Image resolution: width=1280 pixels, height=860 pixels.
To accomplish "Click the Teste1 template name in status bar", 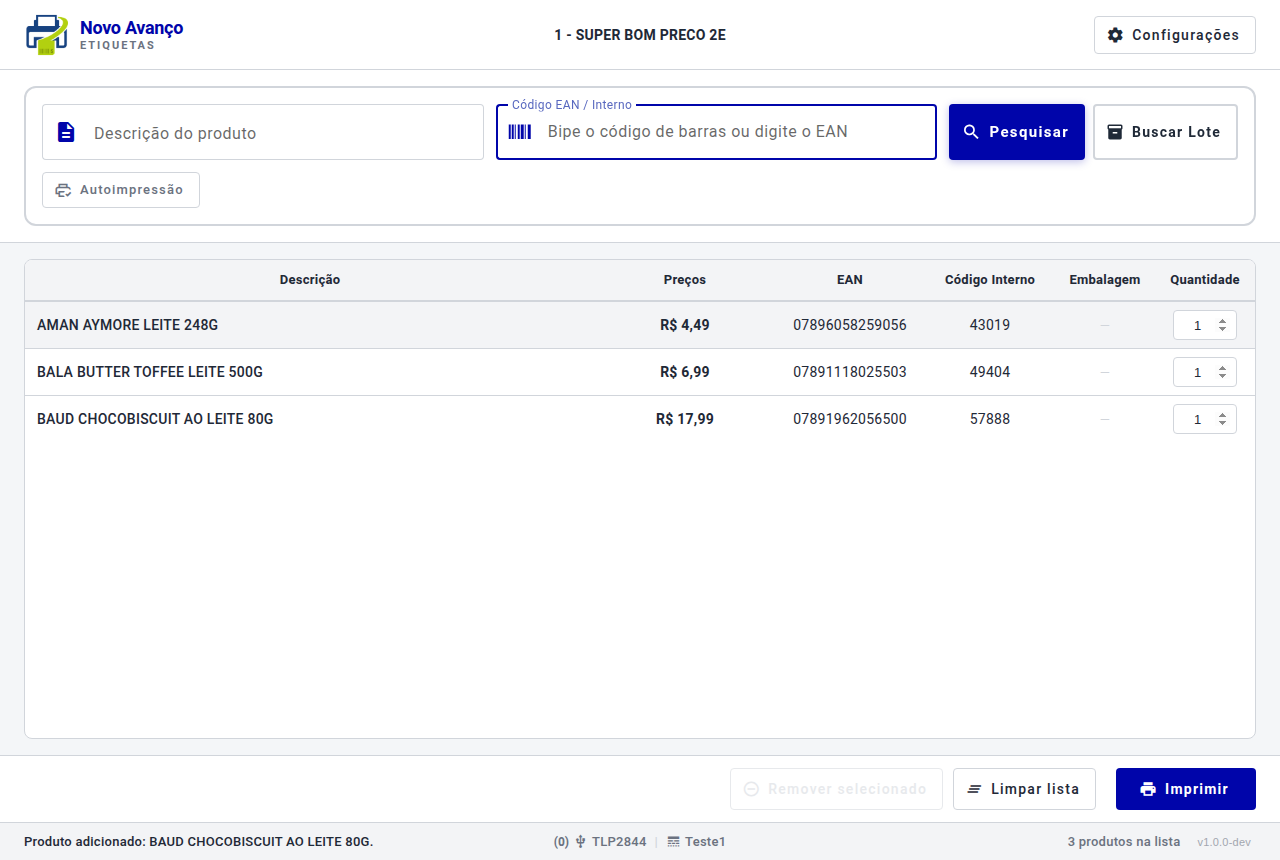I will tap(705, 842).
